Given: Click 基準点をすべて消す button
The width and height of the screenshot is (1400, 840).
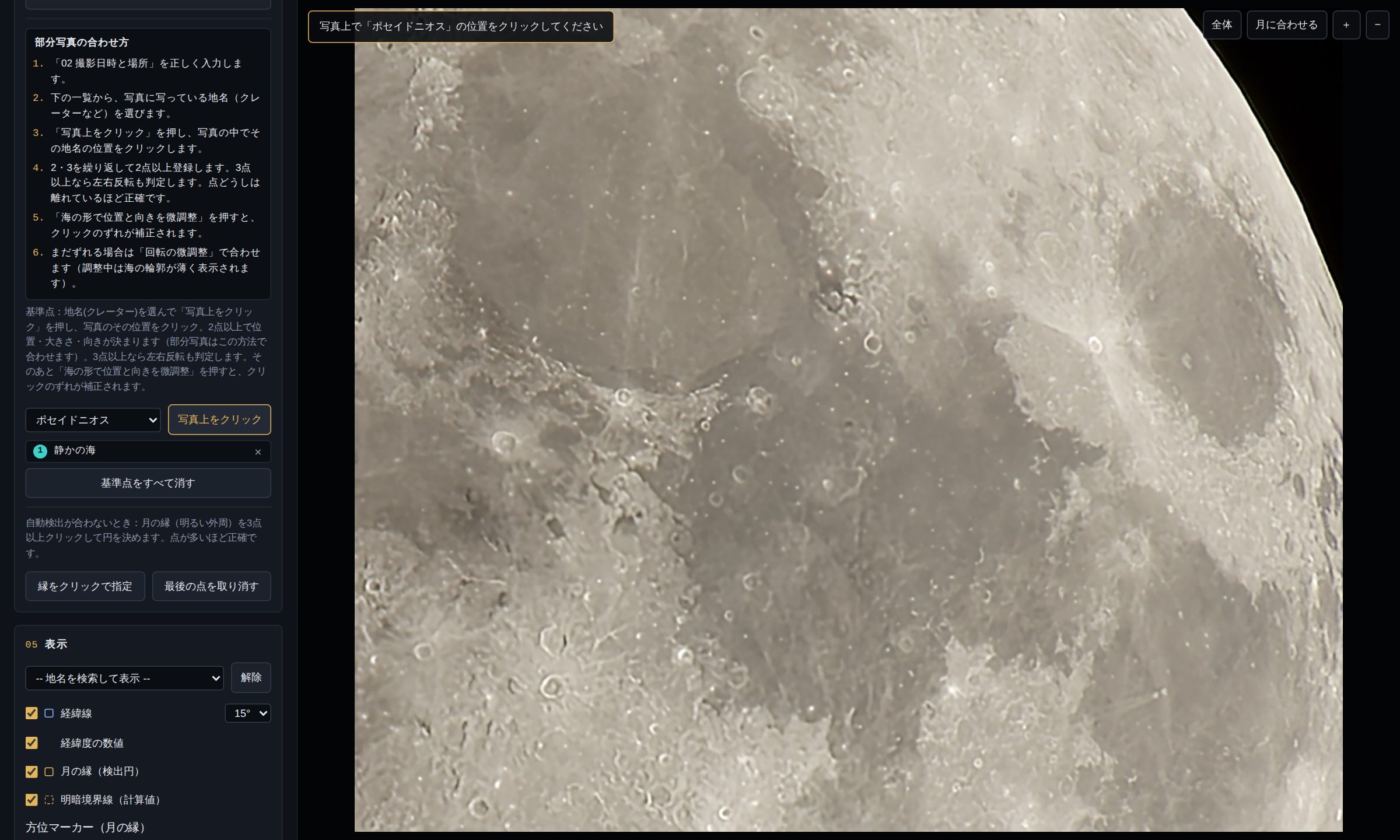Looking at the screenshot, I should coord(148,483).
